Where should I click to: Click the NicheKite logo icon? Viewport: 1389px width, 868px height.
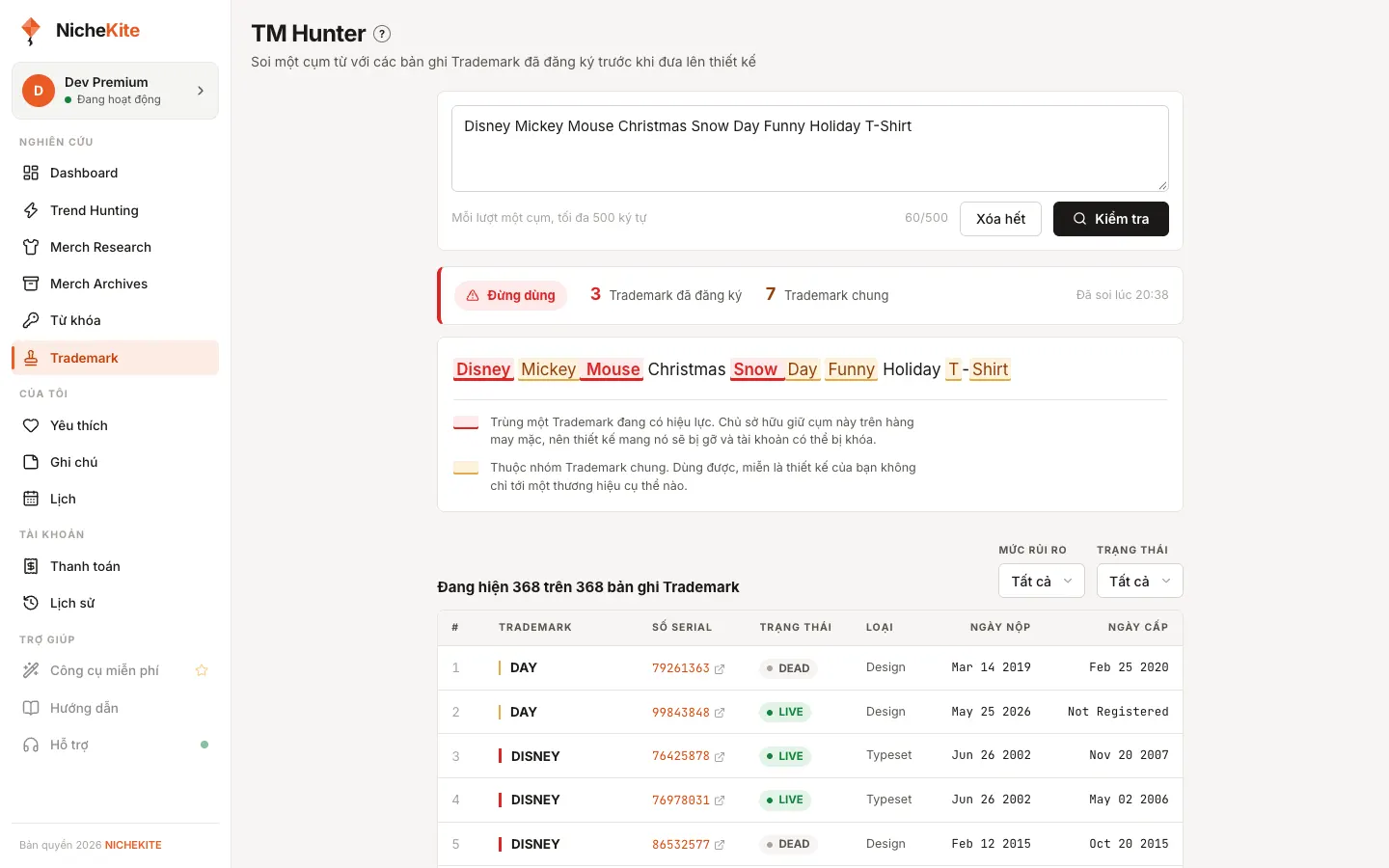31,31
